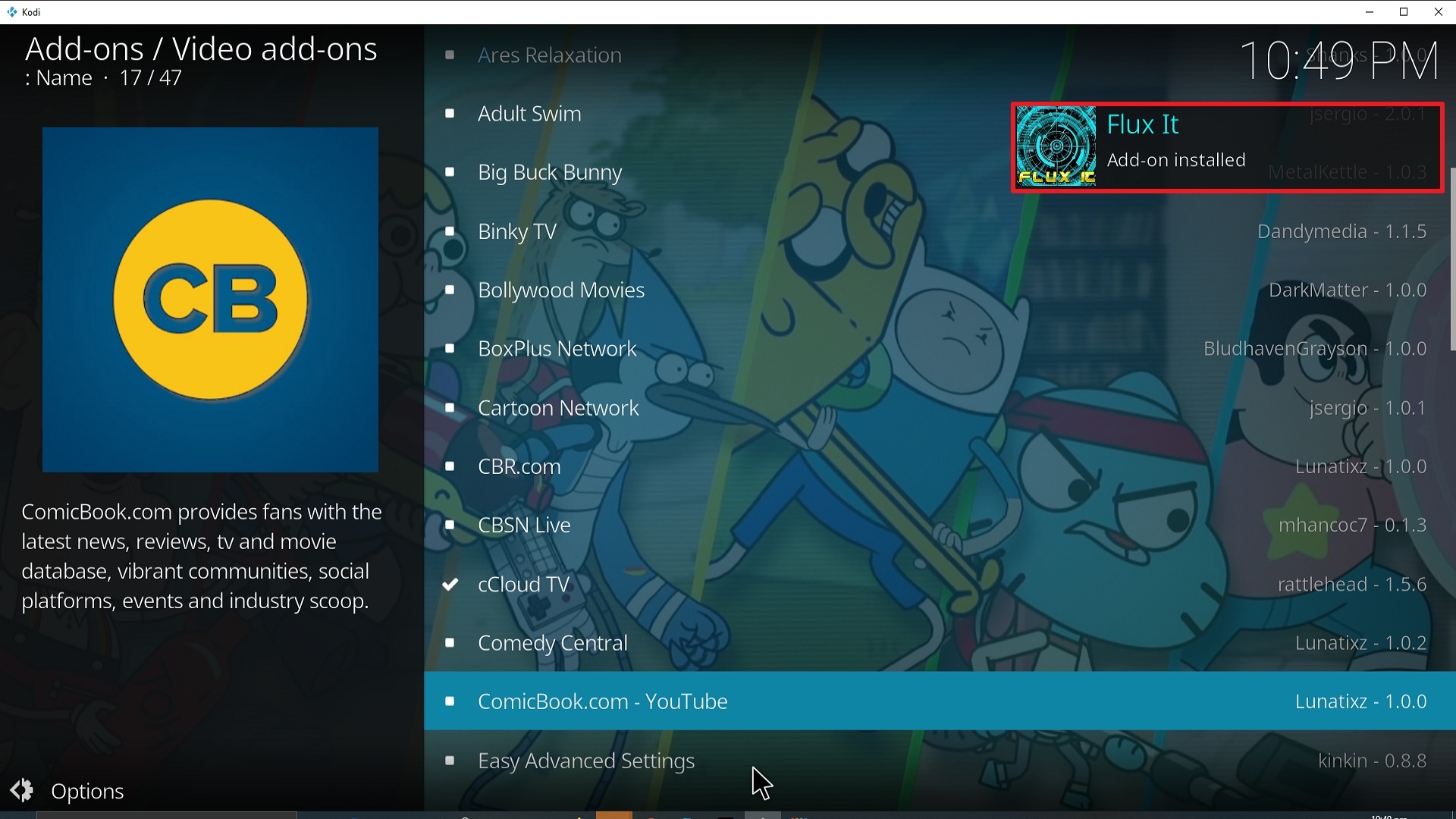The width and height of the screenshot is (1456, 819).
Task: Click bullet marker beside Ares Relaxation
Action: (x=450, y=55)
